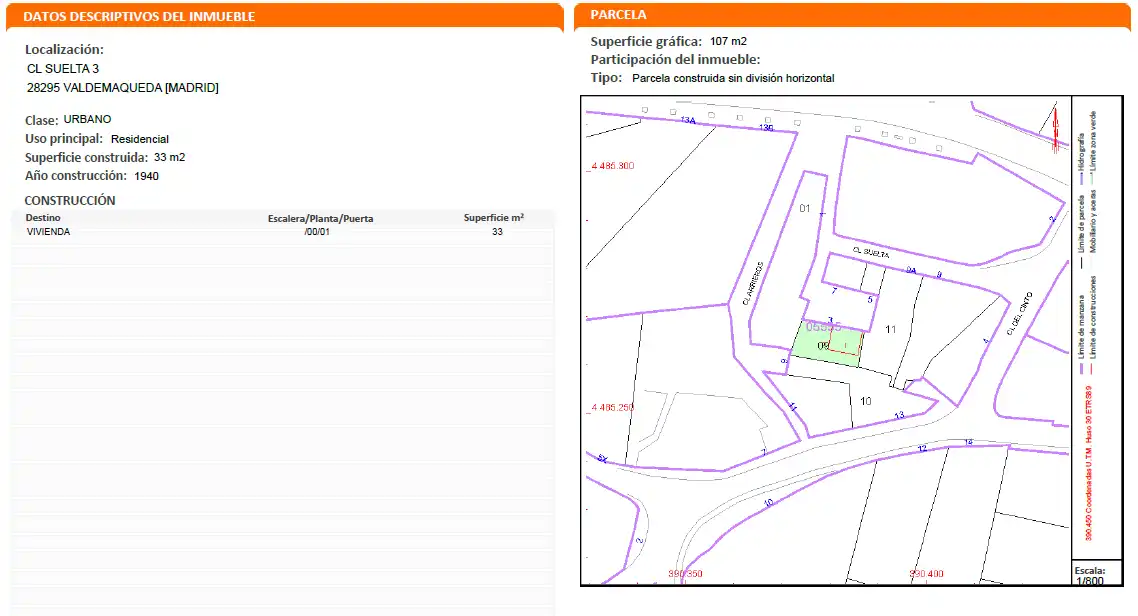Image resolution: width=1138 pixels, height=616 pixels.
Task: Select the '390.400' coordinate at map bottom
Action: 926,574
